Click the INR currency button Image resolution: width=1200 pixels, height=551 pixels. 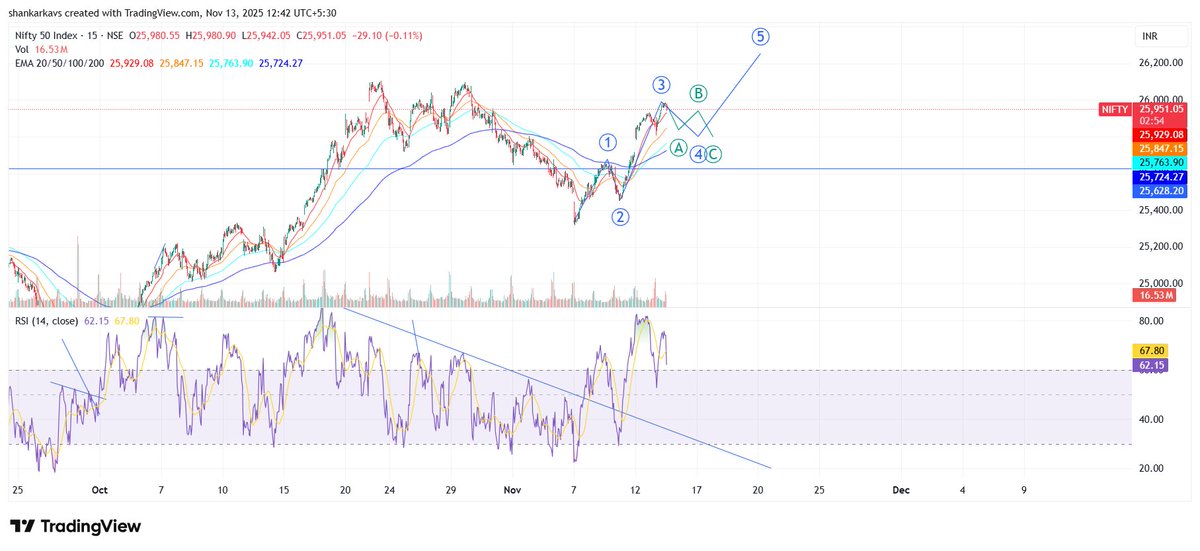(1151, 36)
